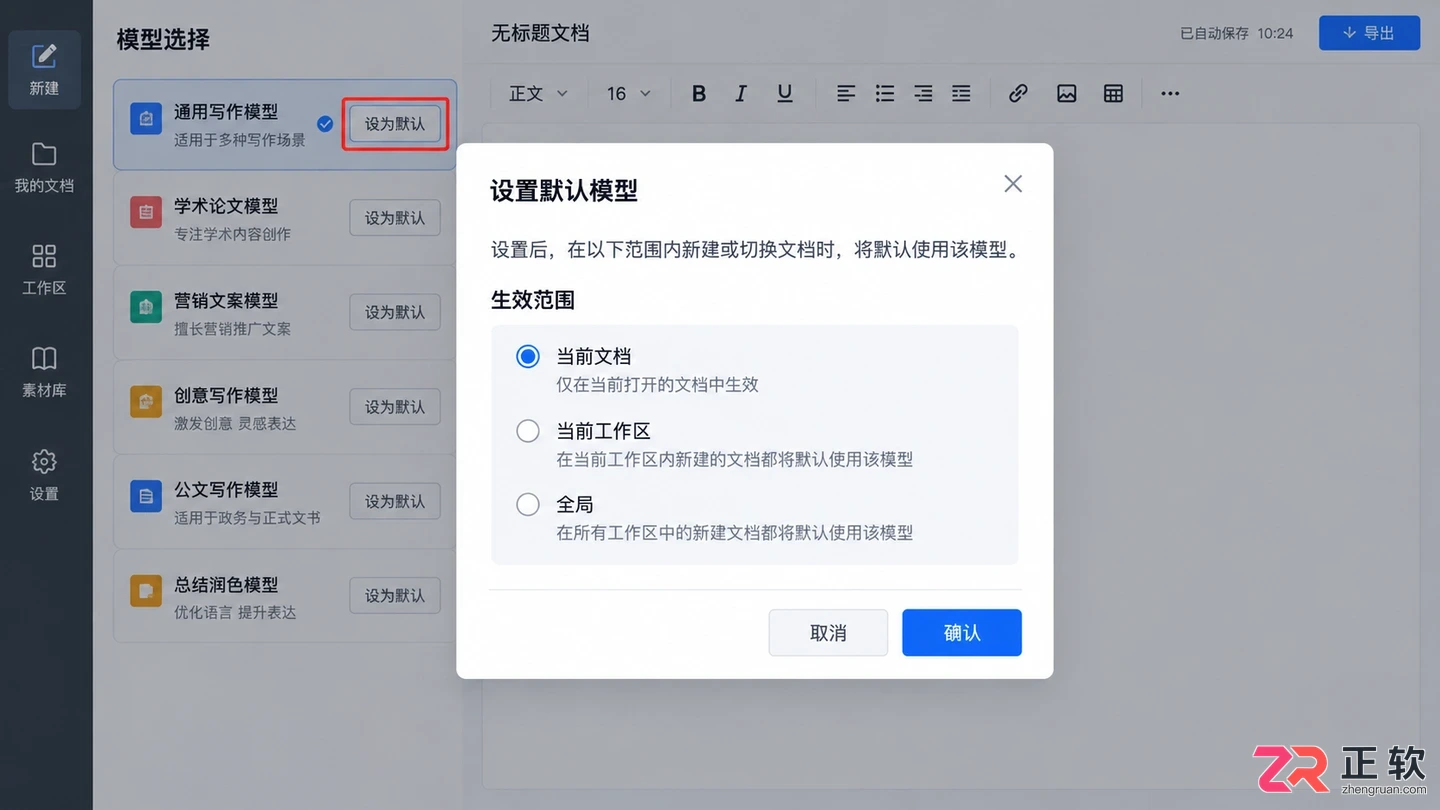The height and width of the screenshot is (810, 1440).
Task: Insert a table
Action: pyautogui.click(x=1113, y=93)
